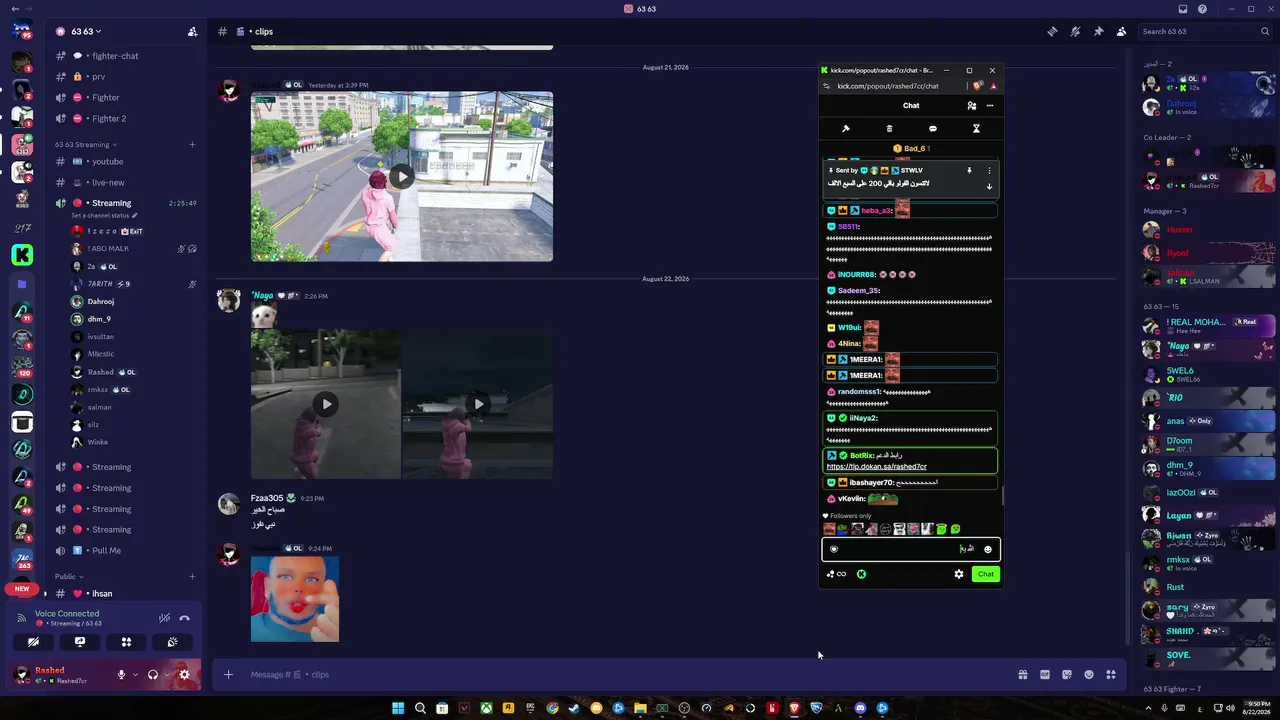This screenshot has width=1280, height=720.
Task: Collapse the Public category
Action: click(68, 577)
